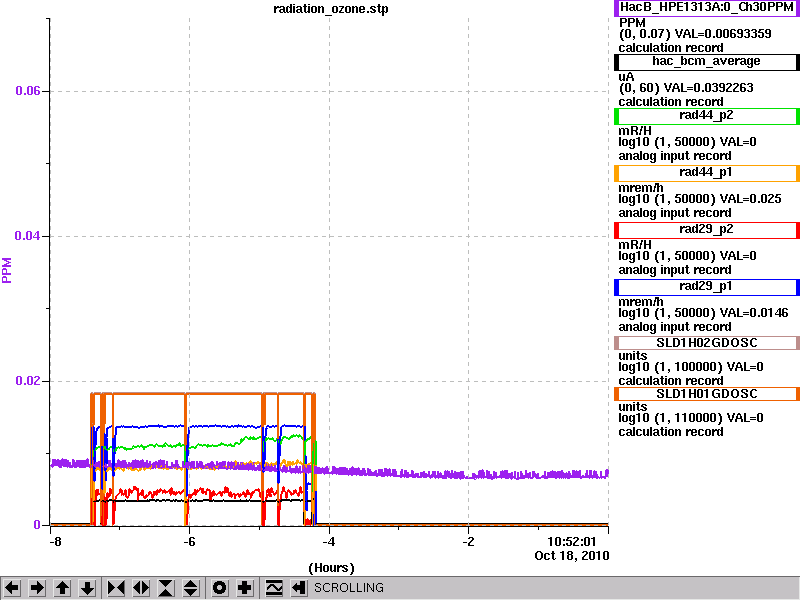Viewport: 800px width, 600px height.
Task: Zoom in vertically with hourglass icon
Action: pyautogui.click(x=166, y=588)
